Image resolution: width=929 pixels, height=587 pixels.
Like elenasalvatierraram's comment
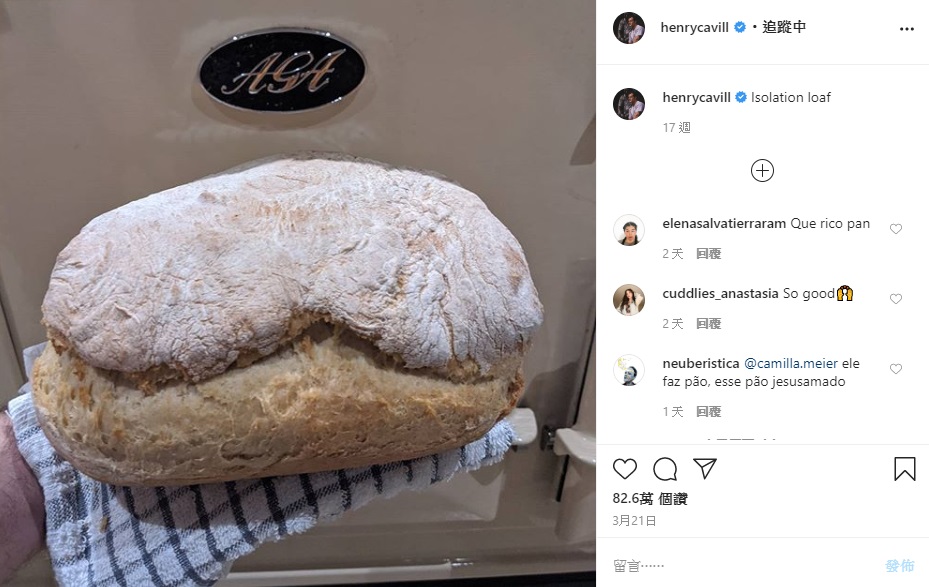(x=896, y=229)
